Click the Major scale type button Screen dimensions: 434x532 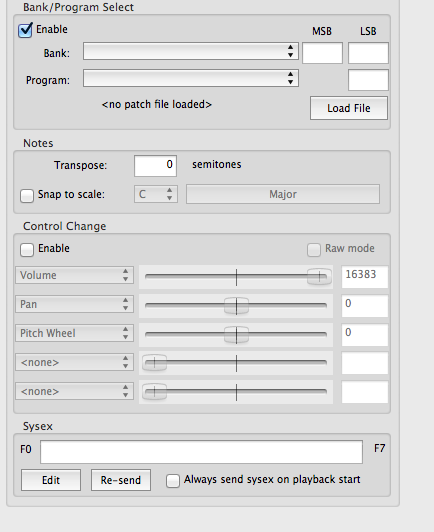[x=283, y=194]
